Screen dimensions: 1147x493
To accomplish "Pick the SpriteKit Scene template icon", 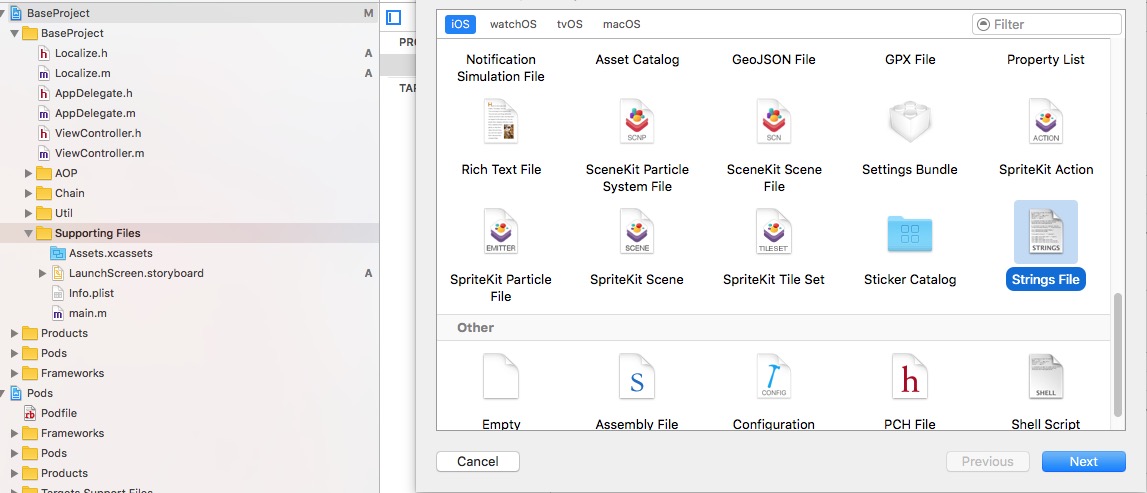I will pos(636,231).
